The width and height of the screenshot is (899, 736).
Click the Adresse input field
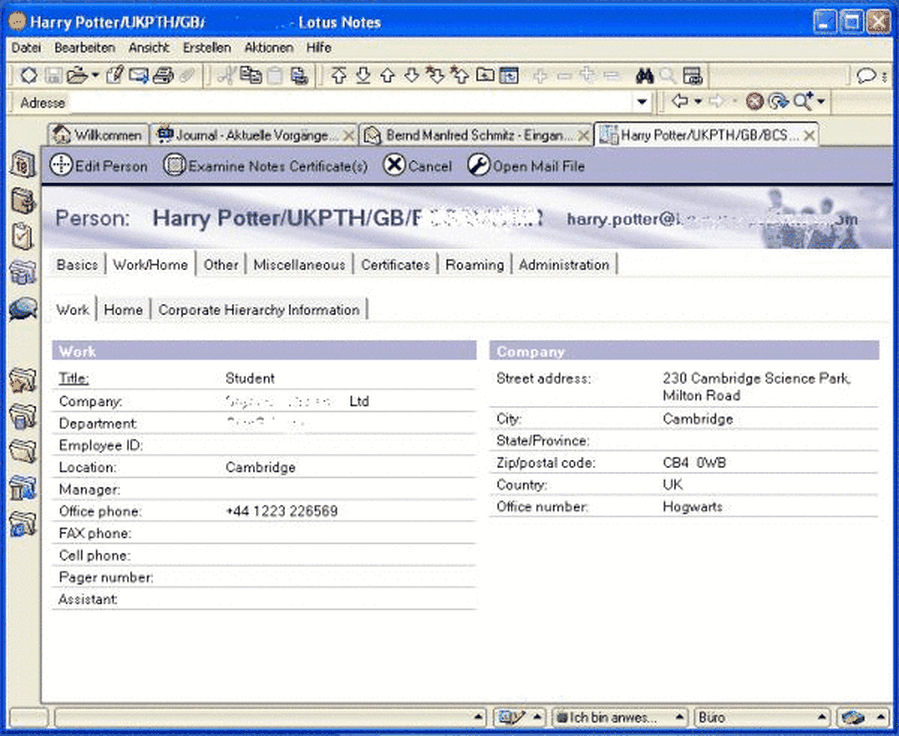pyautogui.click(x=350, y=102)
